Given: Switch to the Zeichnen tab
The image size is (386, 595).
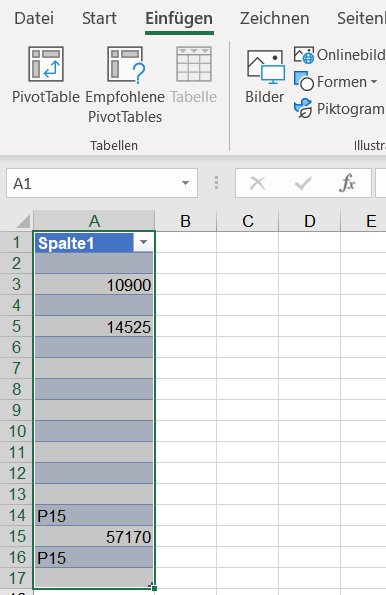Looking at the screenshot, I should (274, 18).
